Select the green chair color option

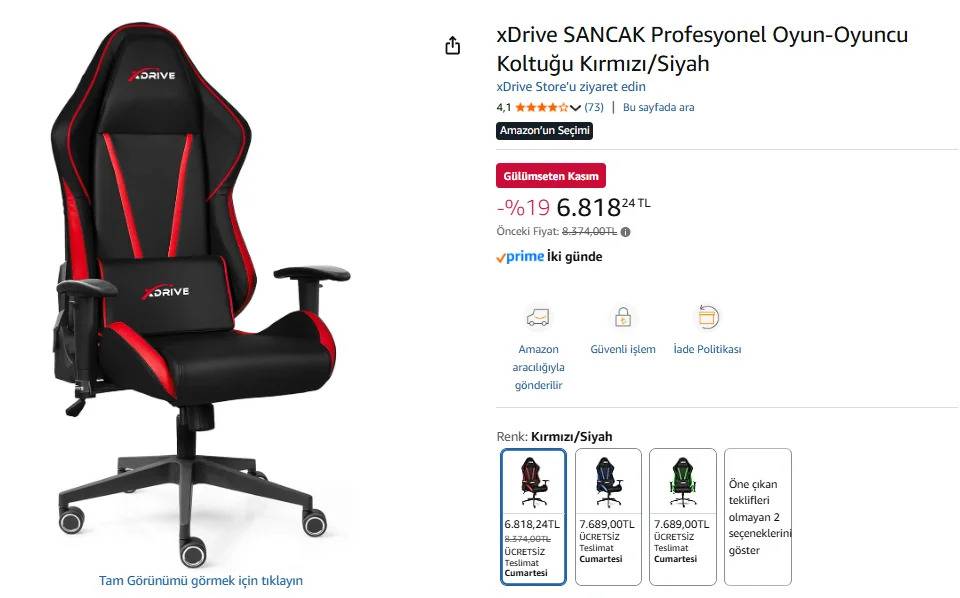point(683,517)
